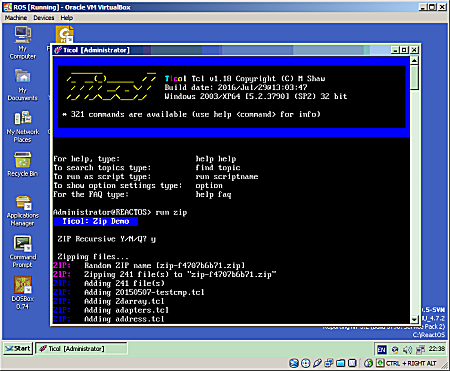The width and height of the screenshot is (450, 371).
Task: Minimize the VirtualBox ROS window
Action: 423,7
